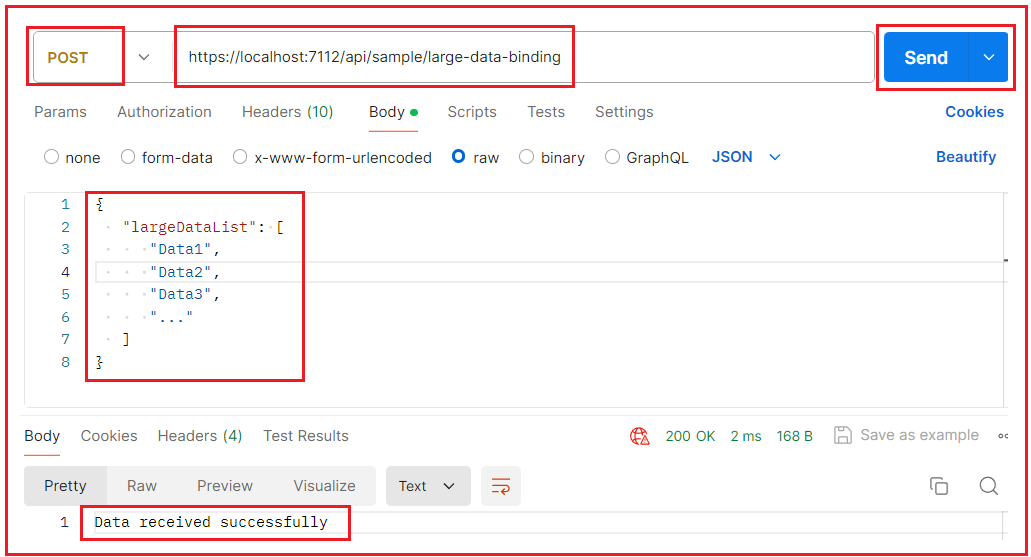Open the Scripts tab
The image size is (1031, 557).
click(x=472, y=112)
